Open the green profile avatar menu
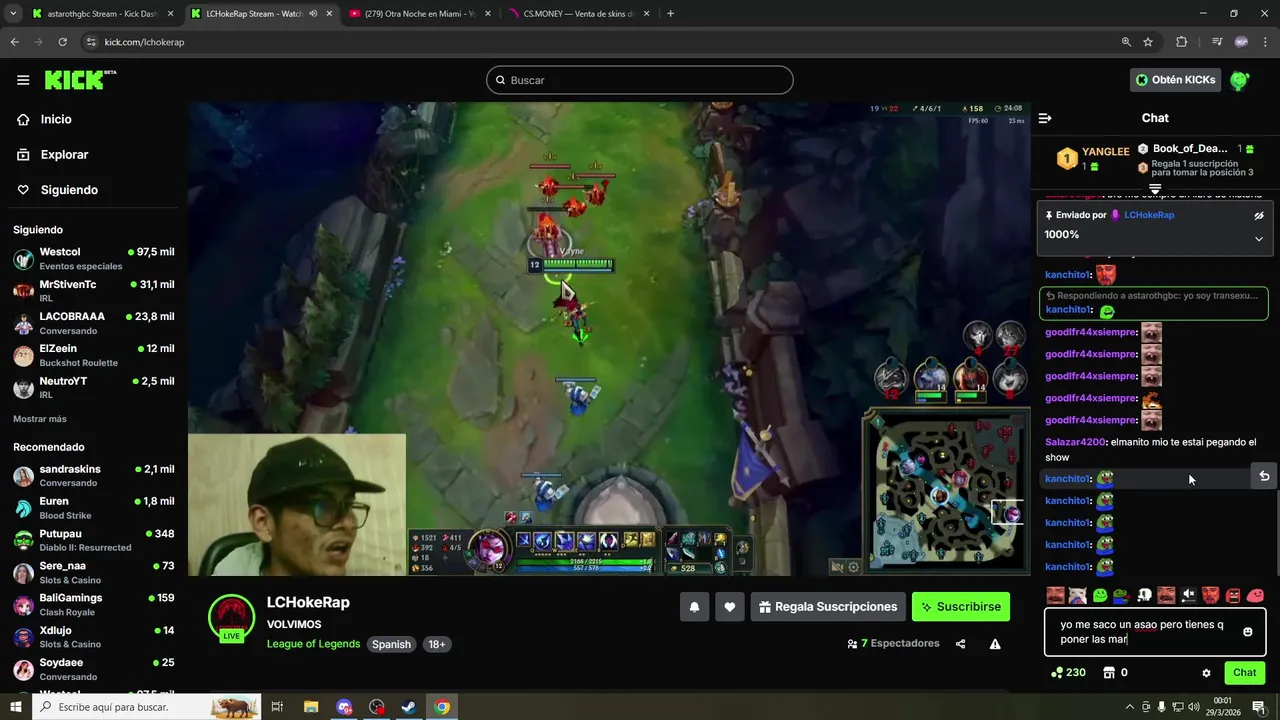Screen dimensions: 1280x720 click(1239, 80)
